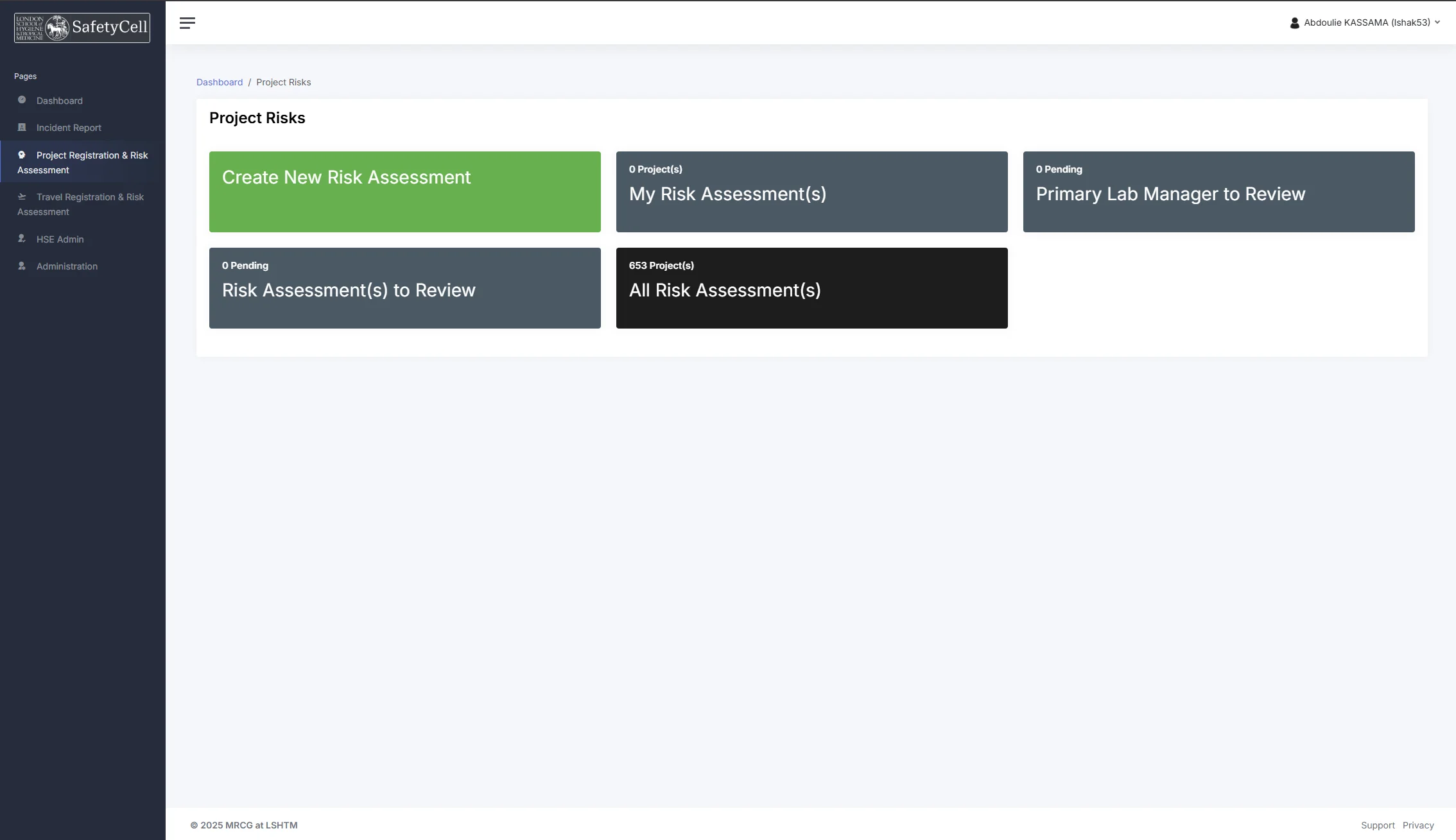Follow the Dashboard breadcrumb link

pyautogui.click(x=220, y=82)
